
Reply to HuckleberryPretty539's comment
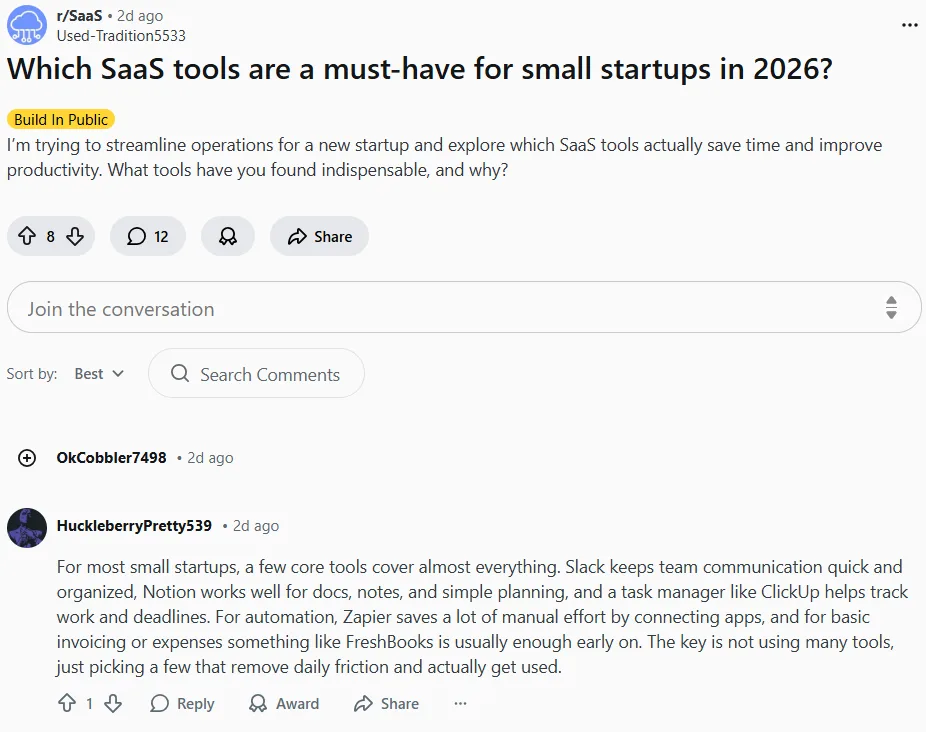(182, 704)
